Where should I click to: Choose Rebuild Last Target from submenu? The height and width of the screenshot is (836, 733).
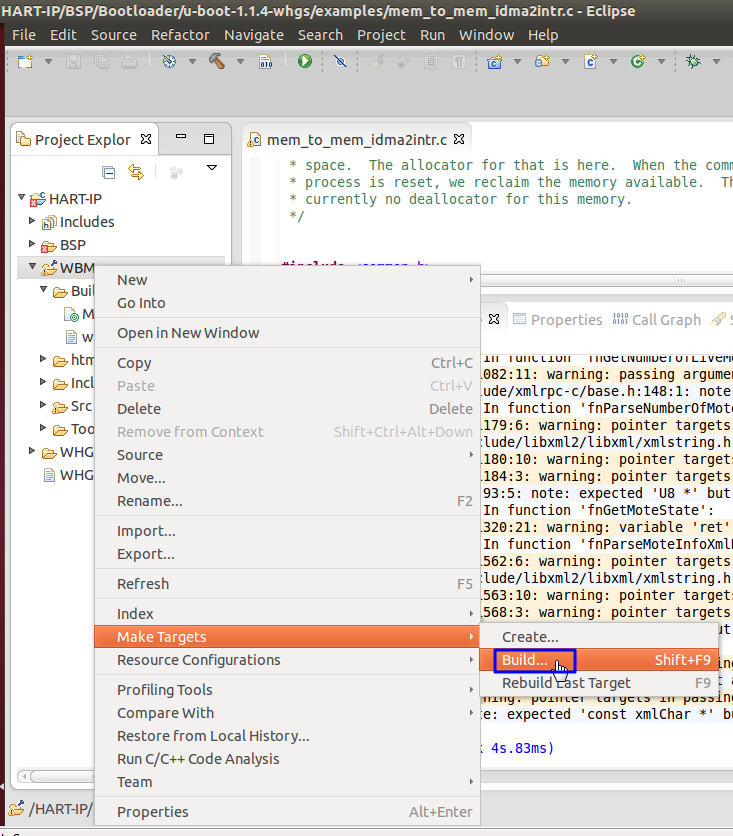pyautogui.click(x=566, y=683)
